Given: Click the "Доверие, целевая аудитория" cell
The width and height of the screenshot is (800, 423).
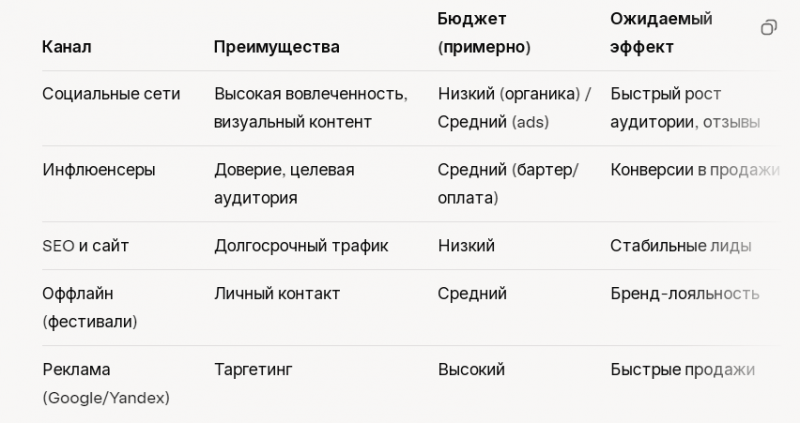Looking at the screenshot, I should tap(284, 184).
